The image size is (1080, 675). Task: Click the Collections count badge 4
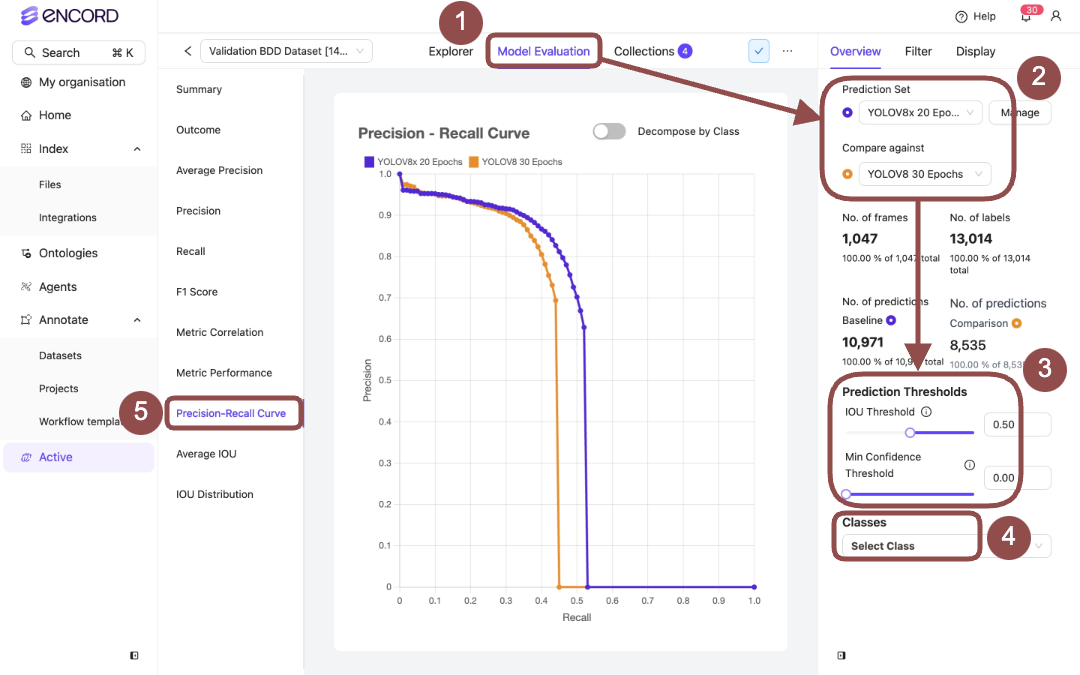[685, 51]
